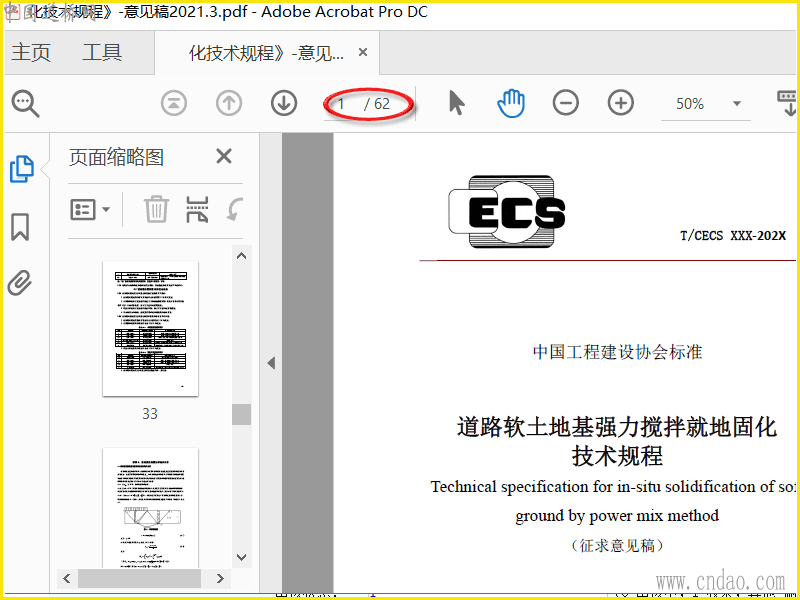Click the page 33 number label
Screen dimensions: 800x600
pos(150,413)
